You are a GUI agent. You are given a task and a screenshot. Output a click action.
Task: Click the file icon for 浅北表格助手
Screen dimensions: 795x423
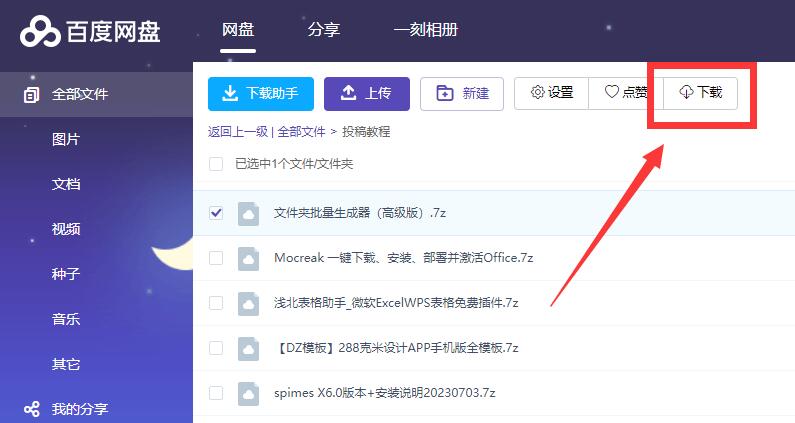tap(248, 303)
